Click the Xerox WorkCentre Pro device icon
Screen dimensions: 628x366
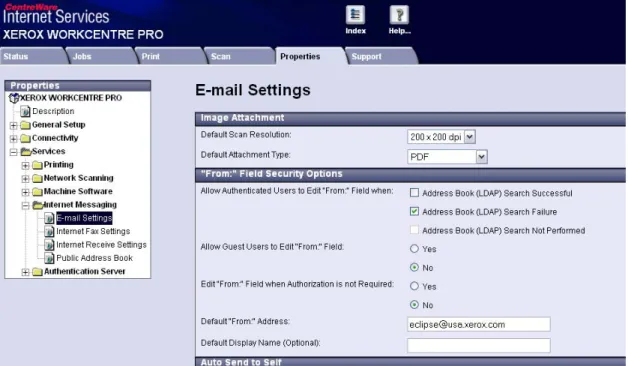[x=14, y=98]
